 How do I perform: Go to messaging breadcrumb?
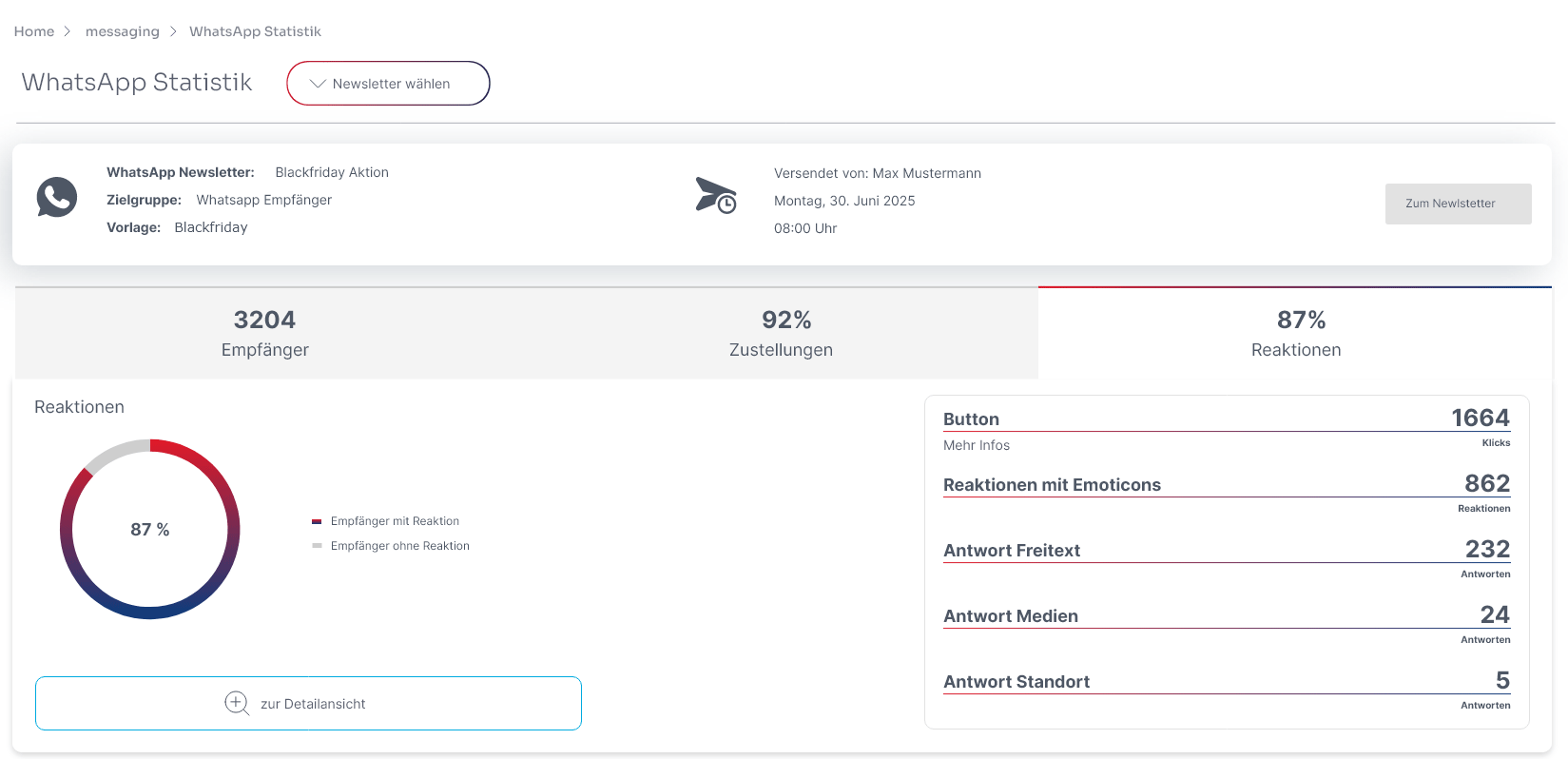(x=123, y=31)
